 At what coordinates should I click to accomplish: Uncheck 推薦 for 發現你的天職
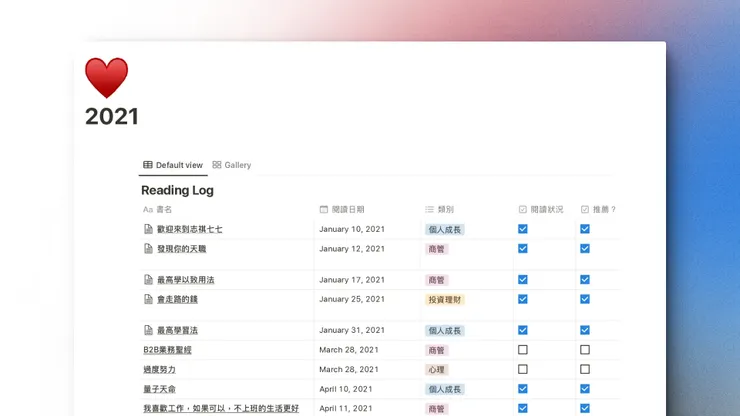tap(585, 248)
